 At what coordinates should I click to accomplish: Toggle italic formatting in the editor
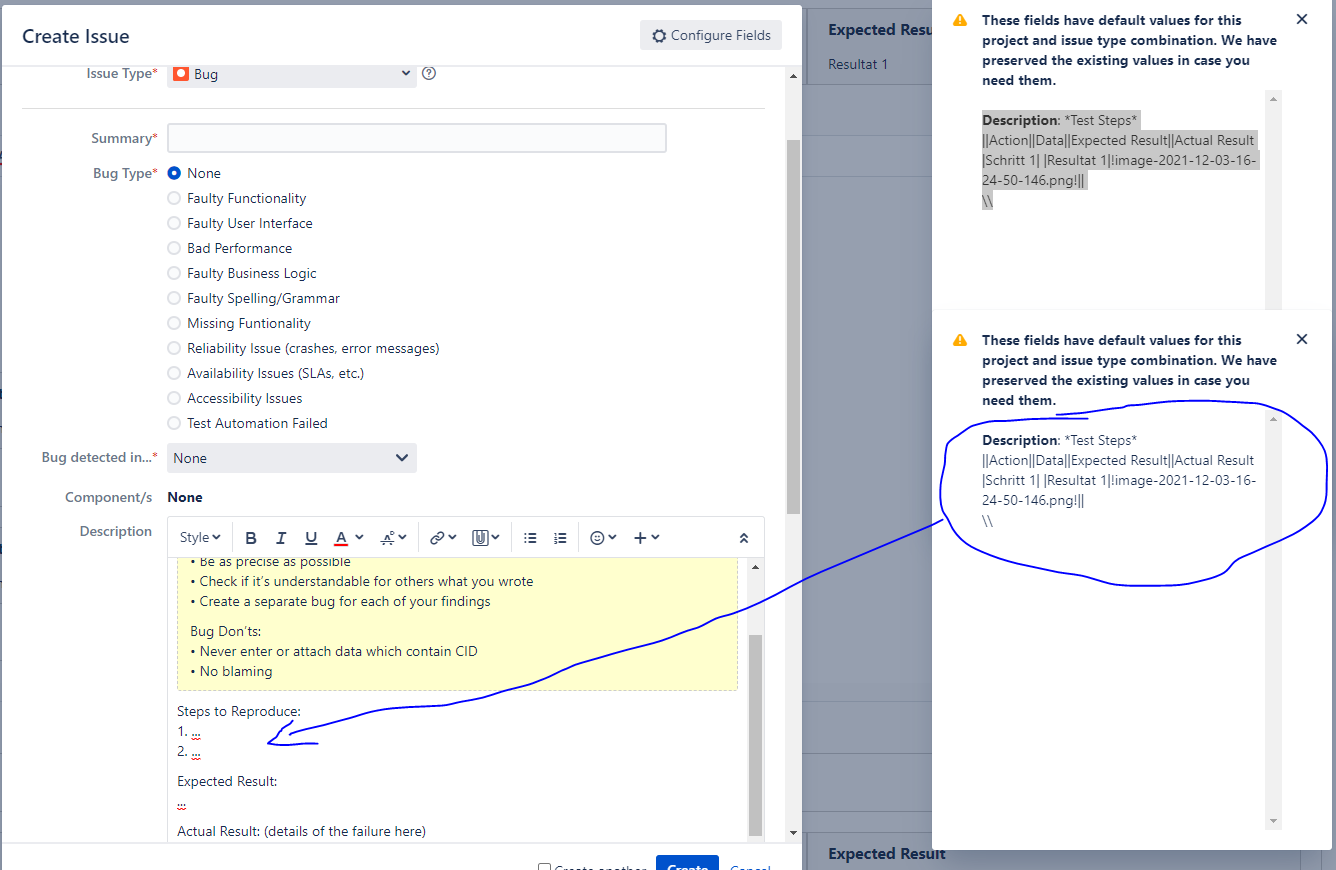click(x=281, y=538)
